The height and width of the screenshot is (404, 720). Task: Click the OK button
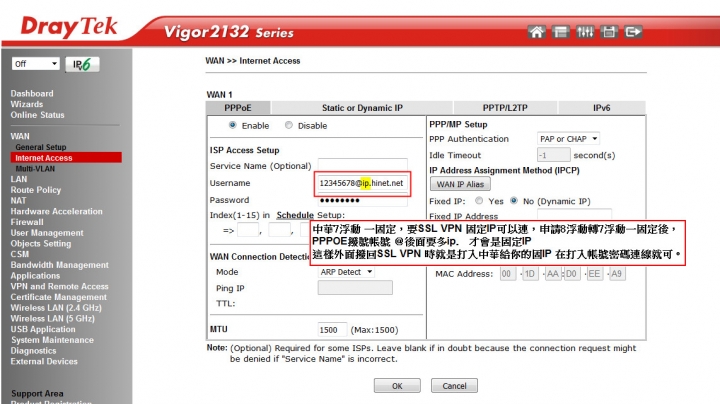397,386
